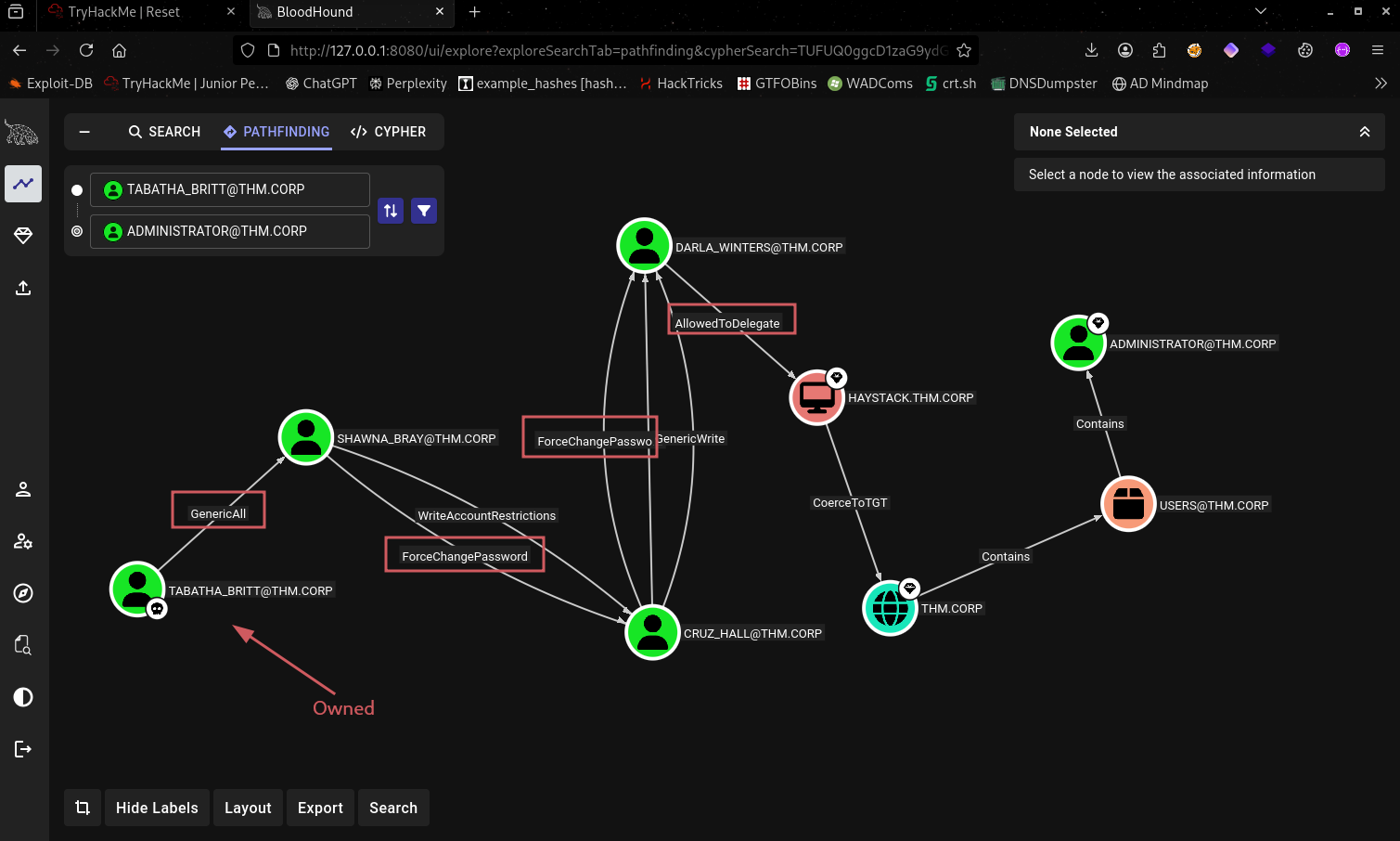Open Group Management with the diamond icon
This screenshot has width=1400, height=841.
23,236
